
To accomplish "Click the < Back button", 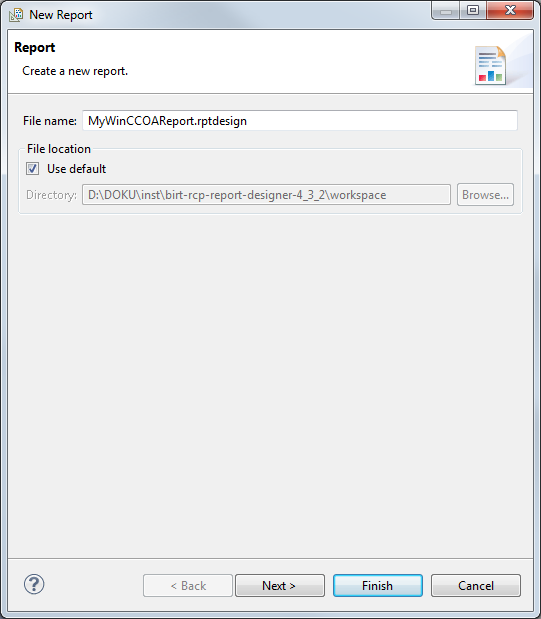I will pos(188,585).
